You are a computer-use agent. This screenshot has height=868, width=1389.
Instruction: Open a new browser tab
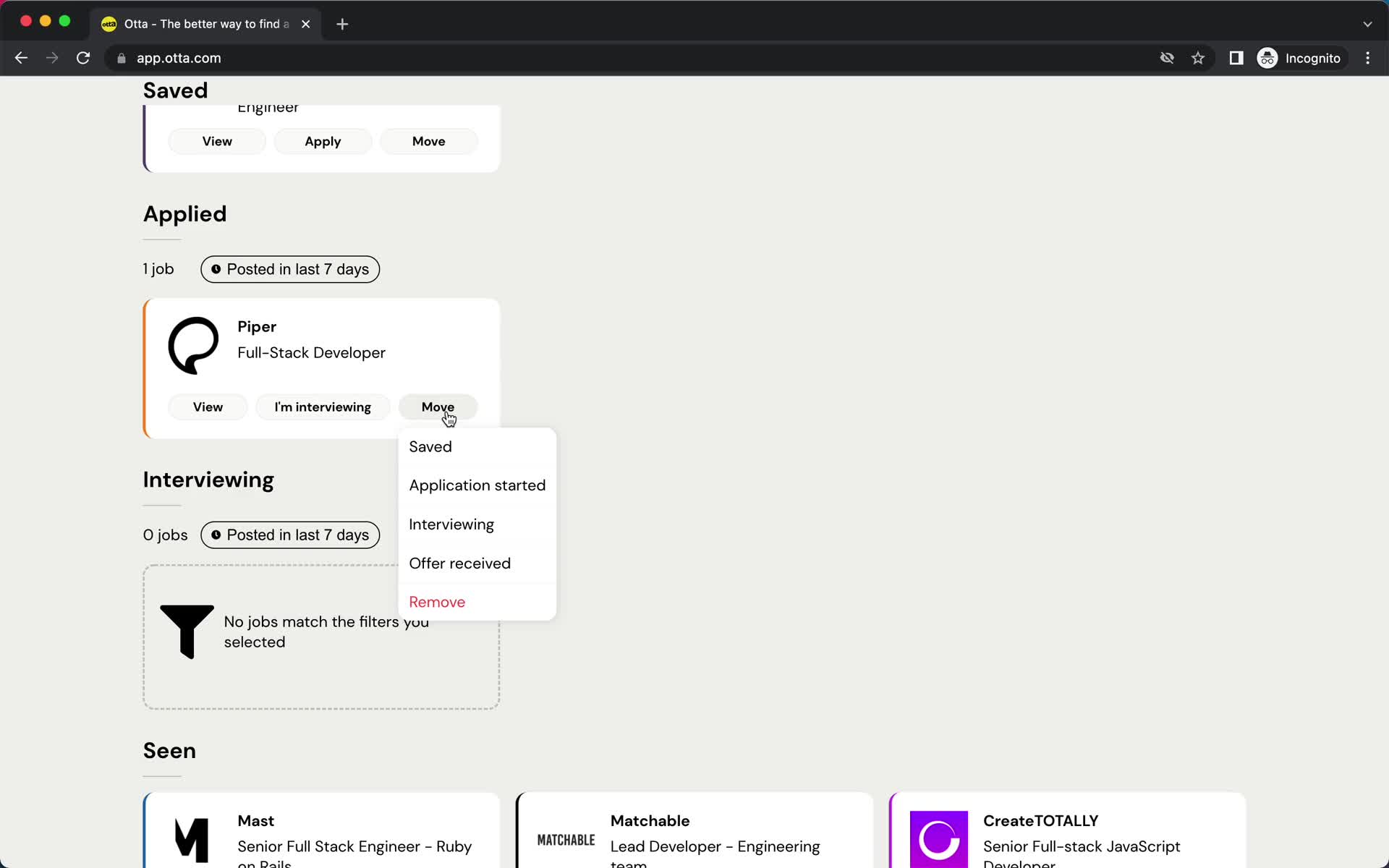coord(342,24)
